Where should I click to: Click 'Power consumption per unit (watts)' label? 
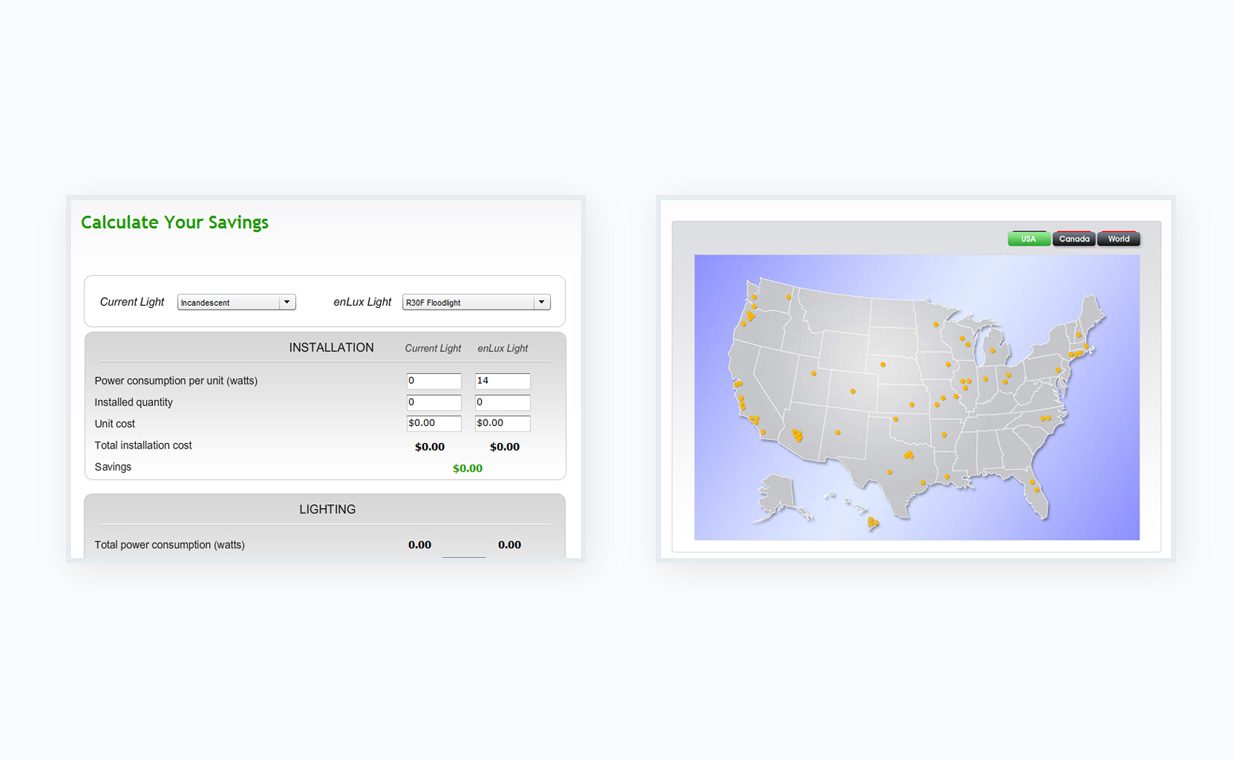point(176,381)
